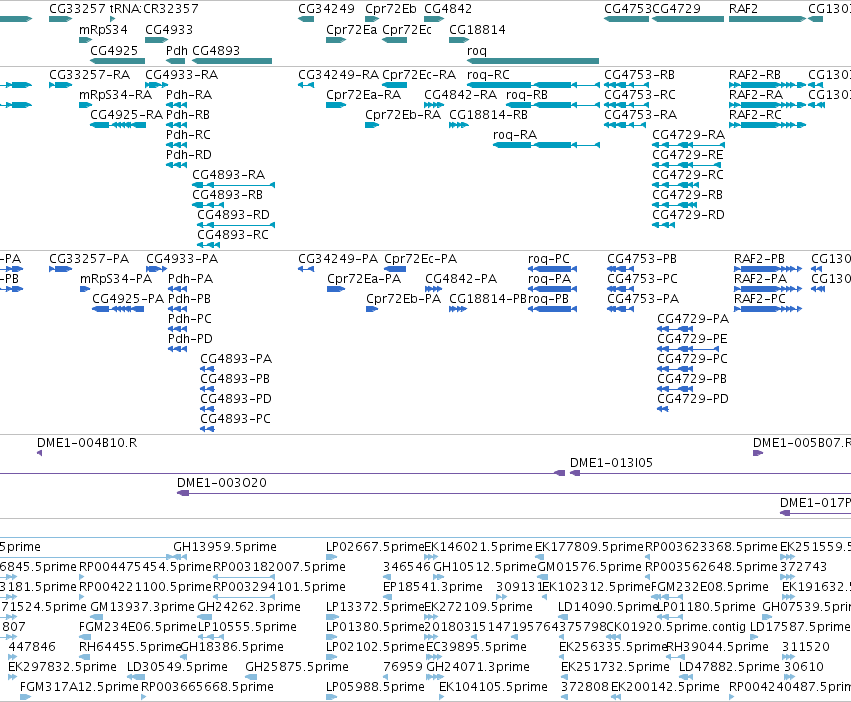Select the CG34249 gene label
This screenshot has height=702, width=851.
pyautogui.click(x=326, y=9)
